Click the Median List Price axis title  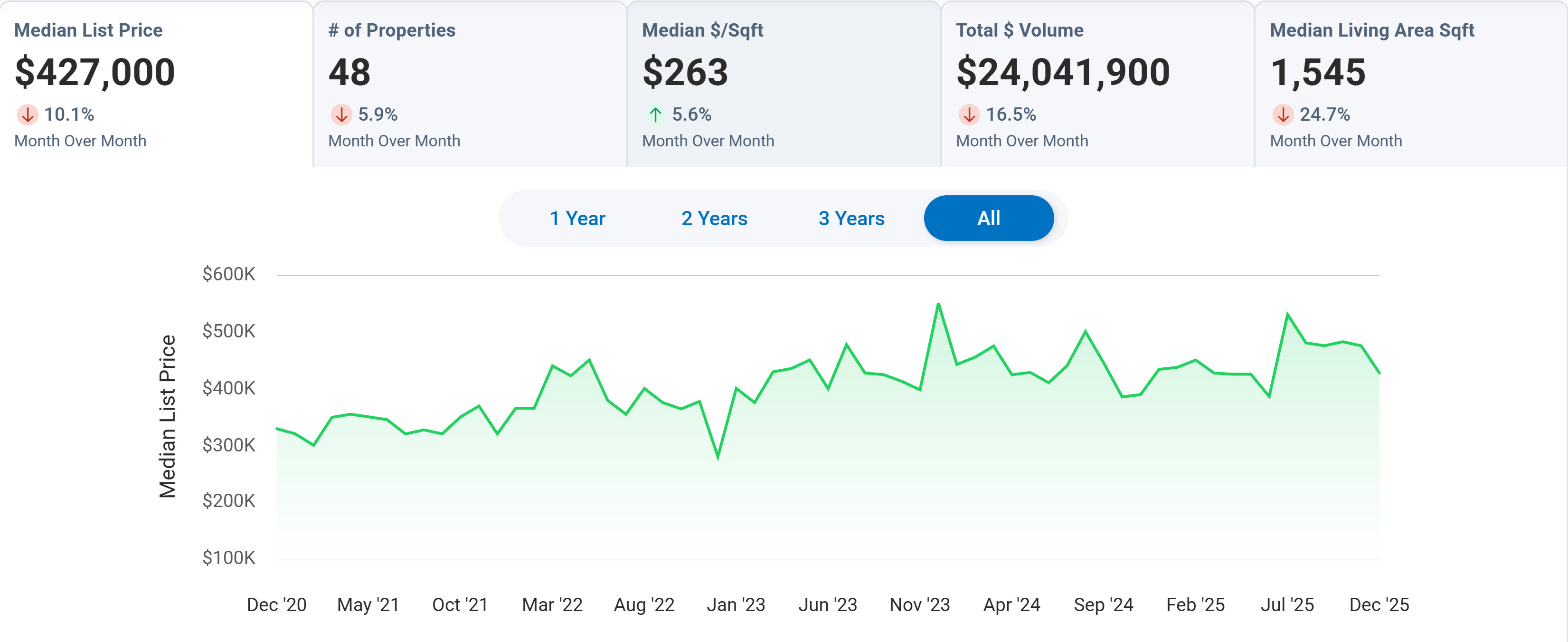(x=168, y=416)
